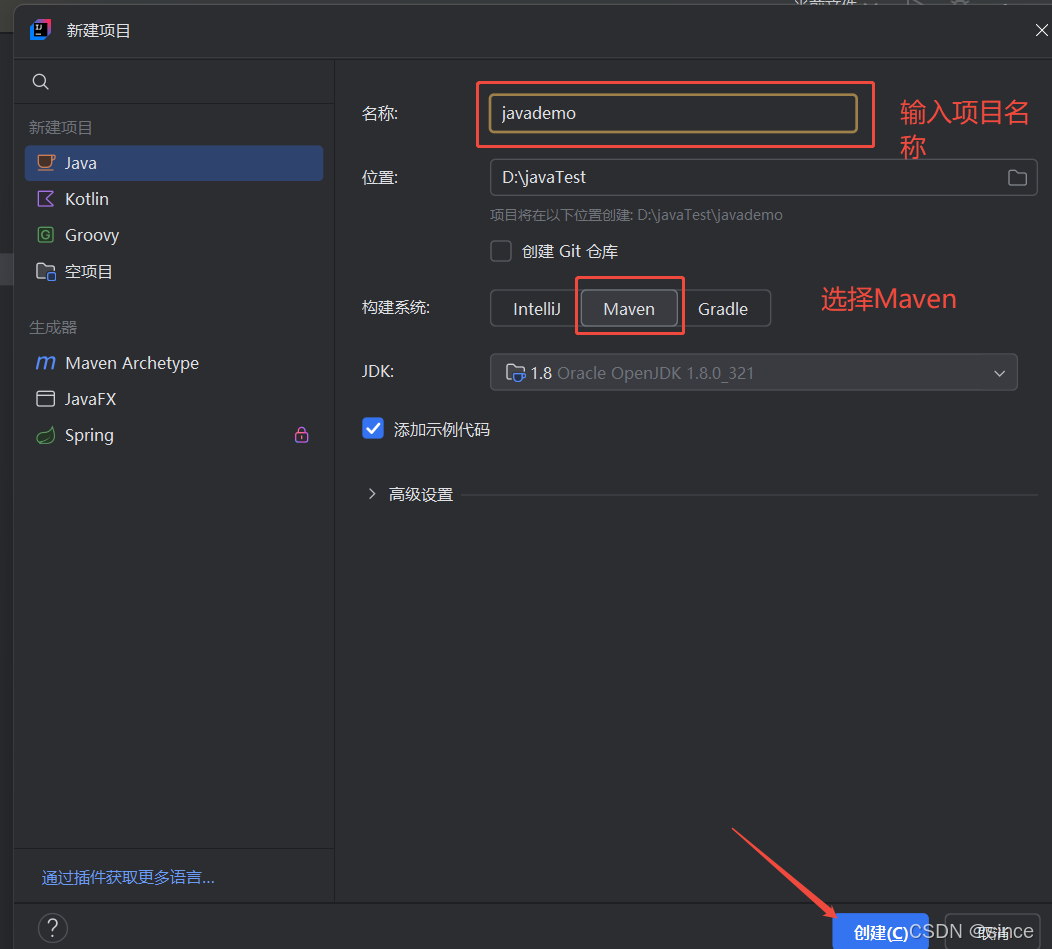This screenshot has width=1052, height=949.
Task: Uncheck the 添加示例代码 checkbox
Action: pyautogui.click(x=373, y=428)
